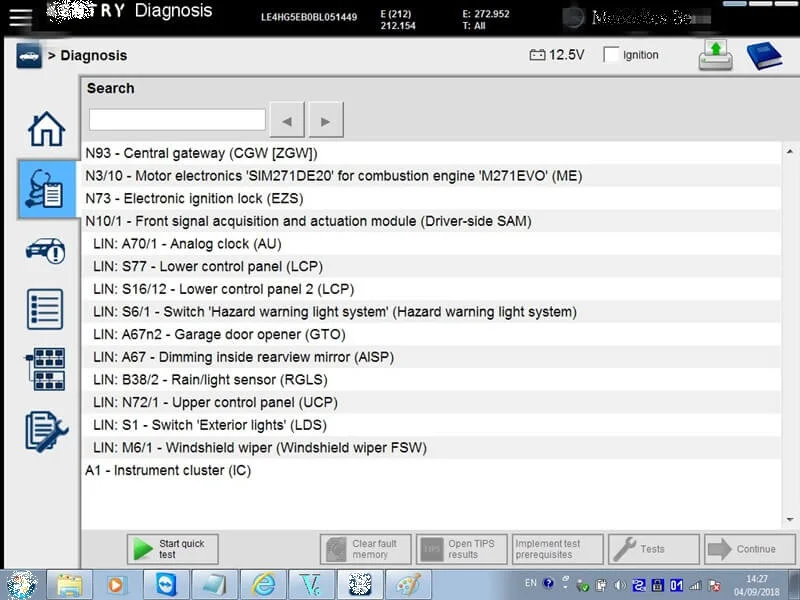This screenshot has height=600, width=800.
Task: Open the hamburger menu icon
Action: (x=20, y=18)
